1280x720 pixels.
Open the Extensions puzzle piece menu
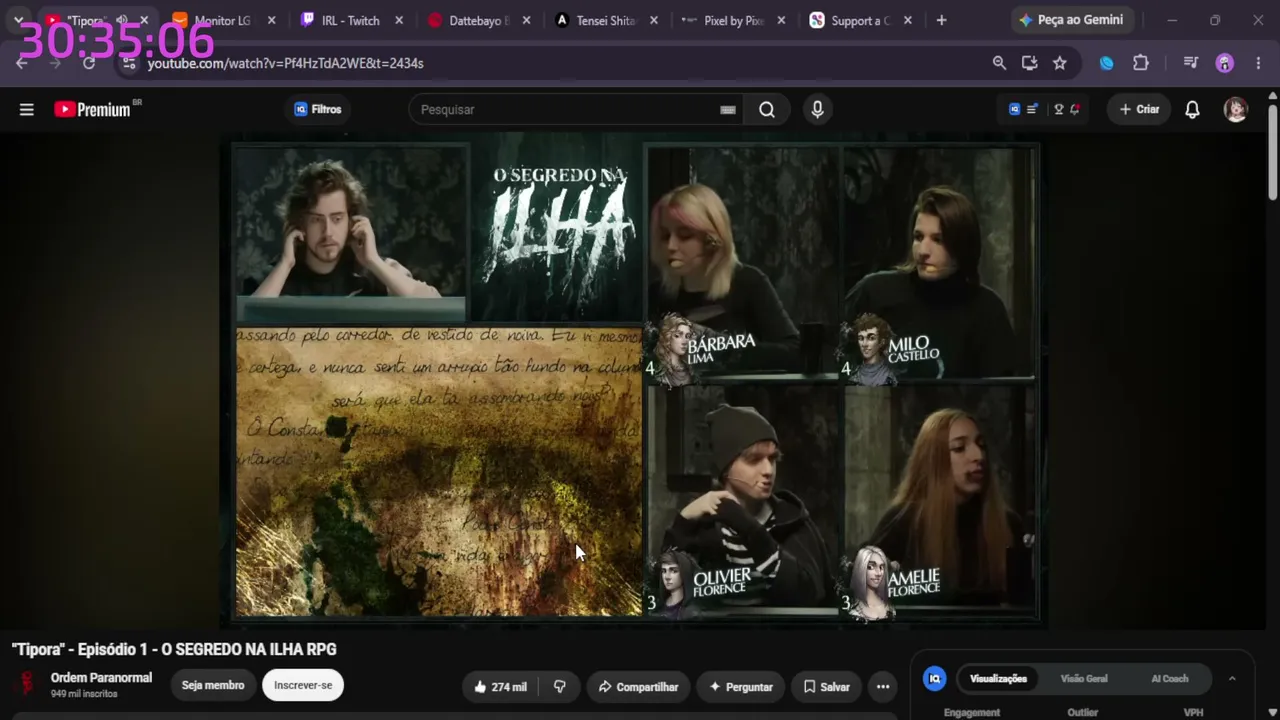click(1141, 63)
